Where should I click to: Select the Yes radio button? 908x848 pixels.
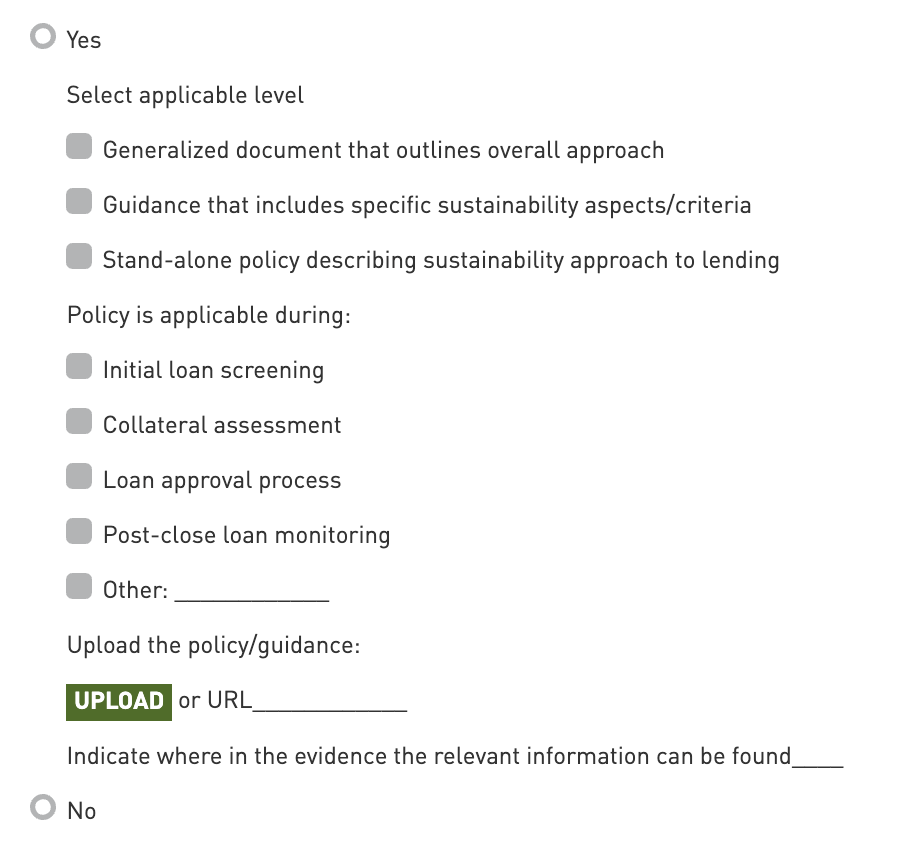(x=43, y=38)
